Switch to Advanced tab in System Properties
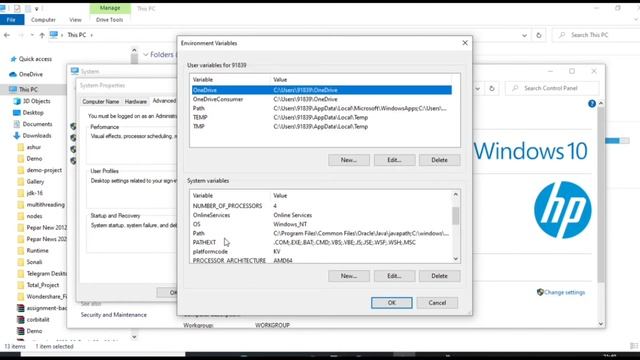Viewport: 640px width, 360px height. (x=164, y=101)
